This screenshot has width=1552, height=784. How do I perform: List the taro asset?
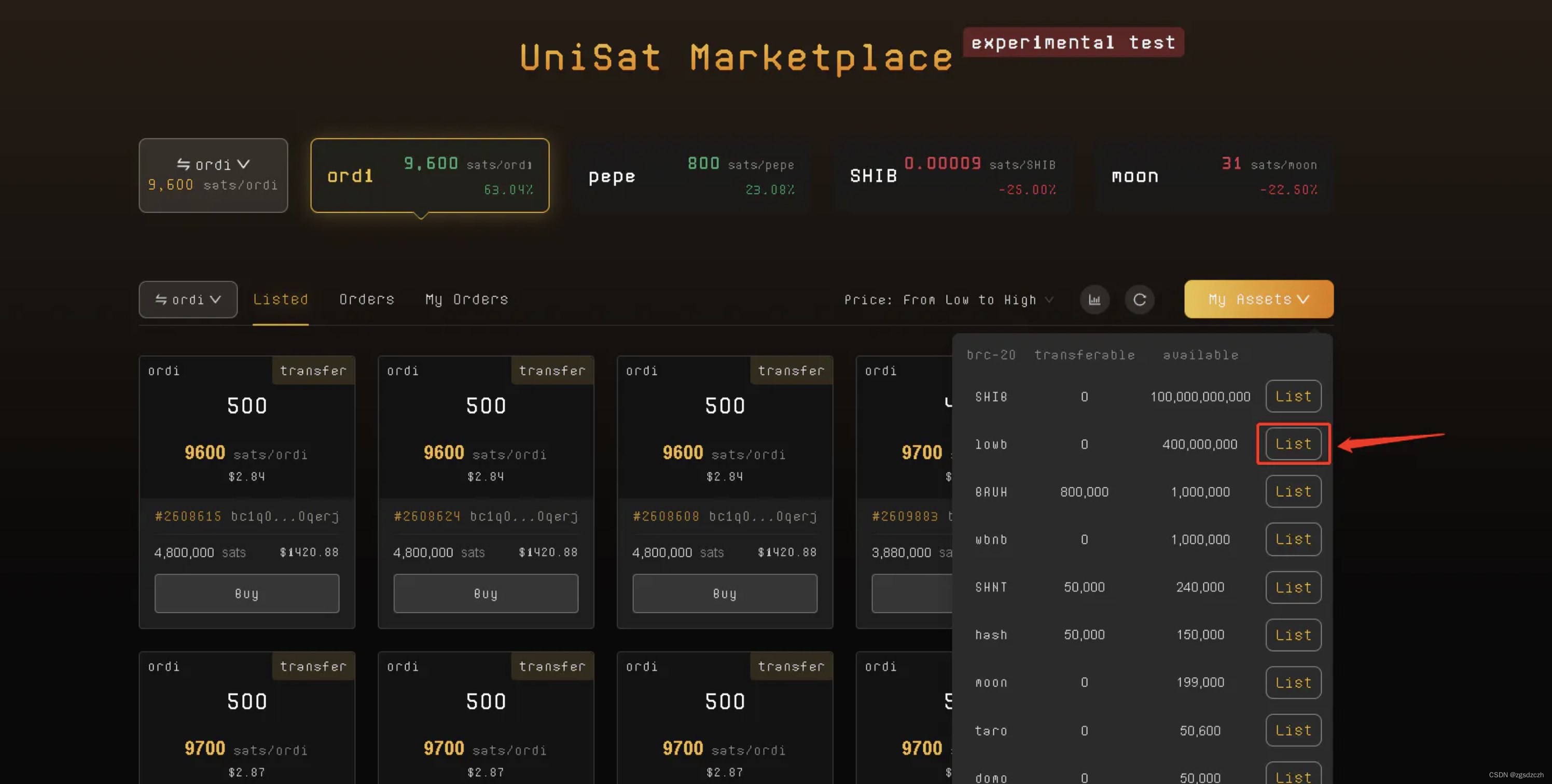[1293, 730]
